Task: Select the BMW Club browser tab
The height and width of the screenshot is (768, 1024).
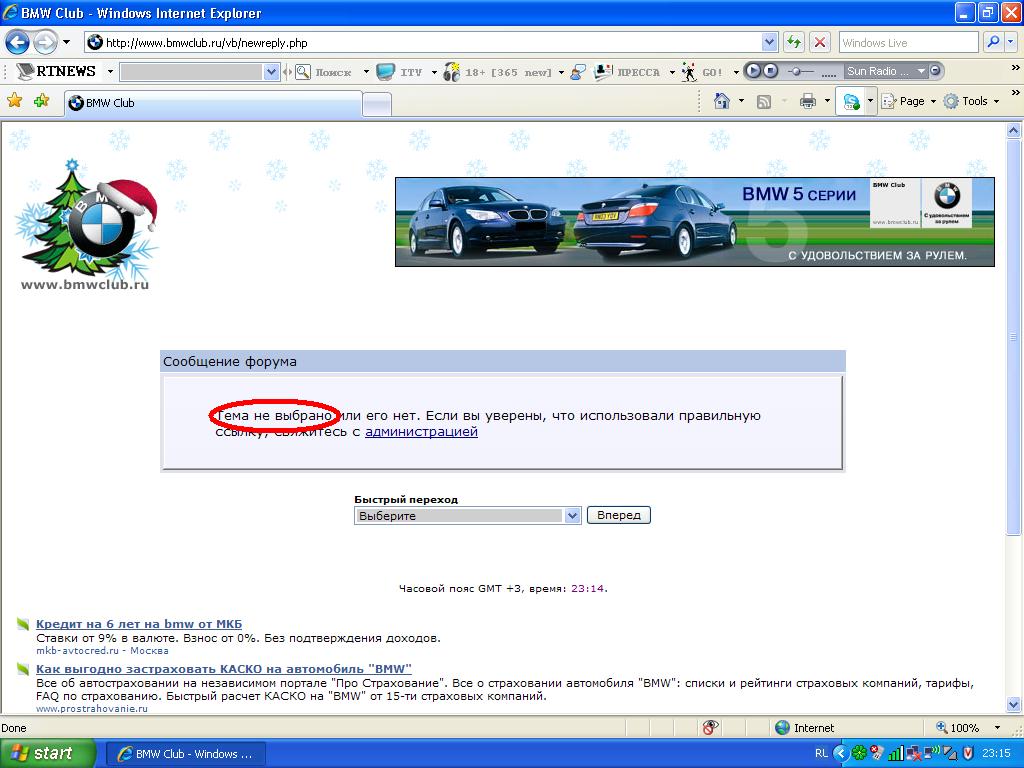Action: (213, 103)
